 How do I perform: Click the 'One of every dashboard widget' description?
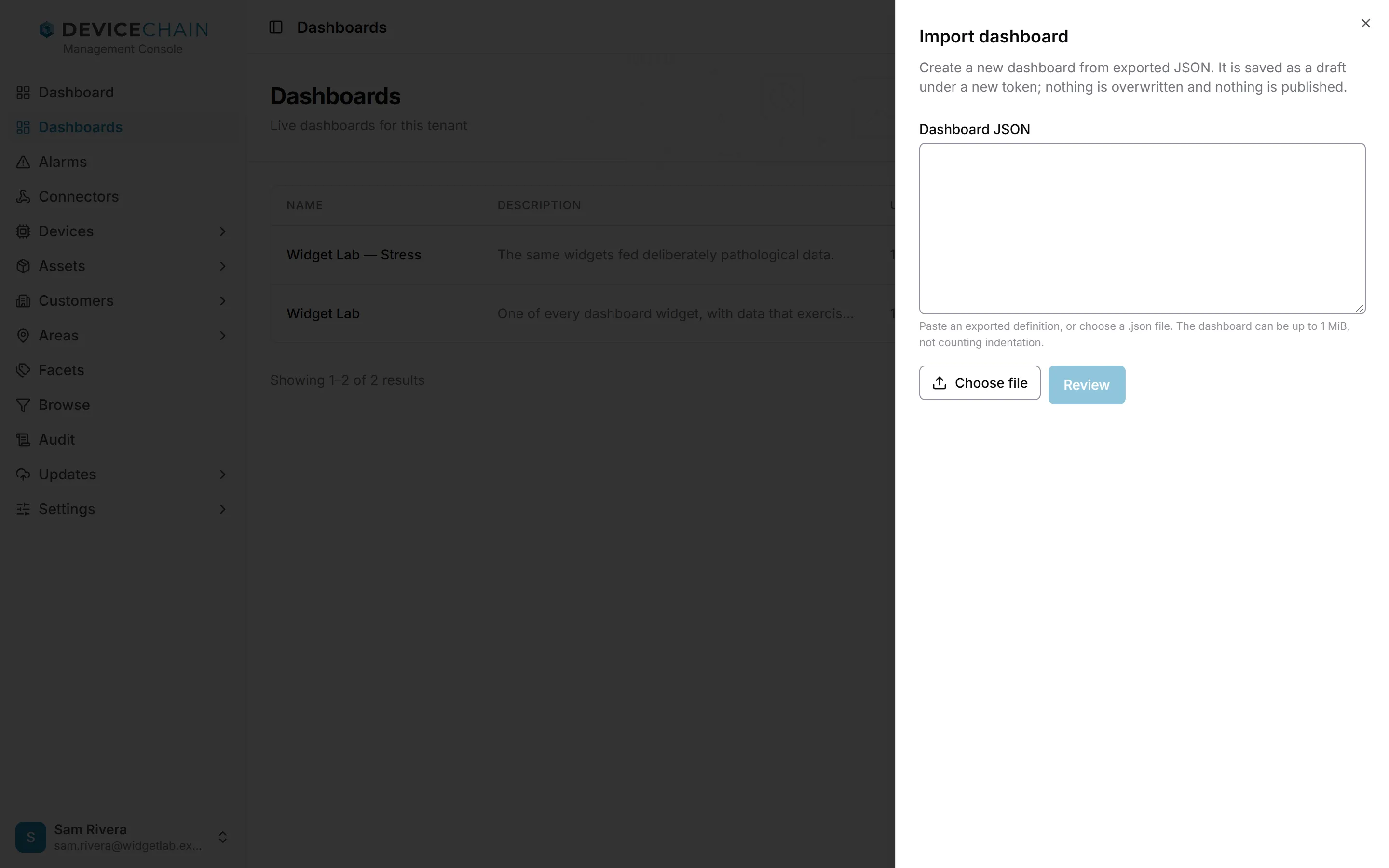[x=676, y=314]
